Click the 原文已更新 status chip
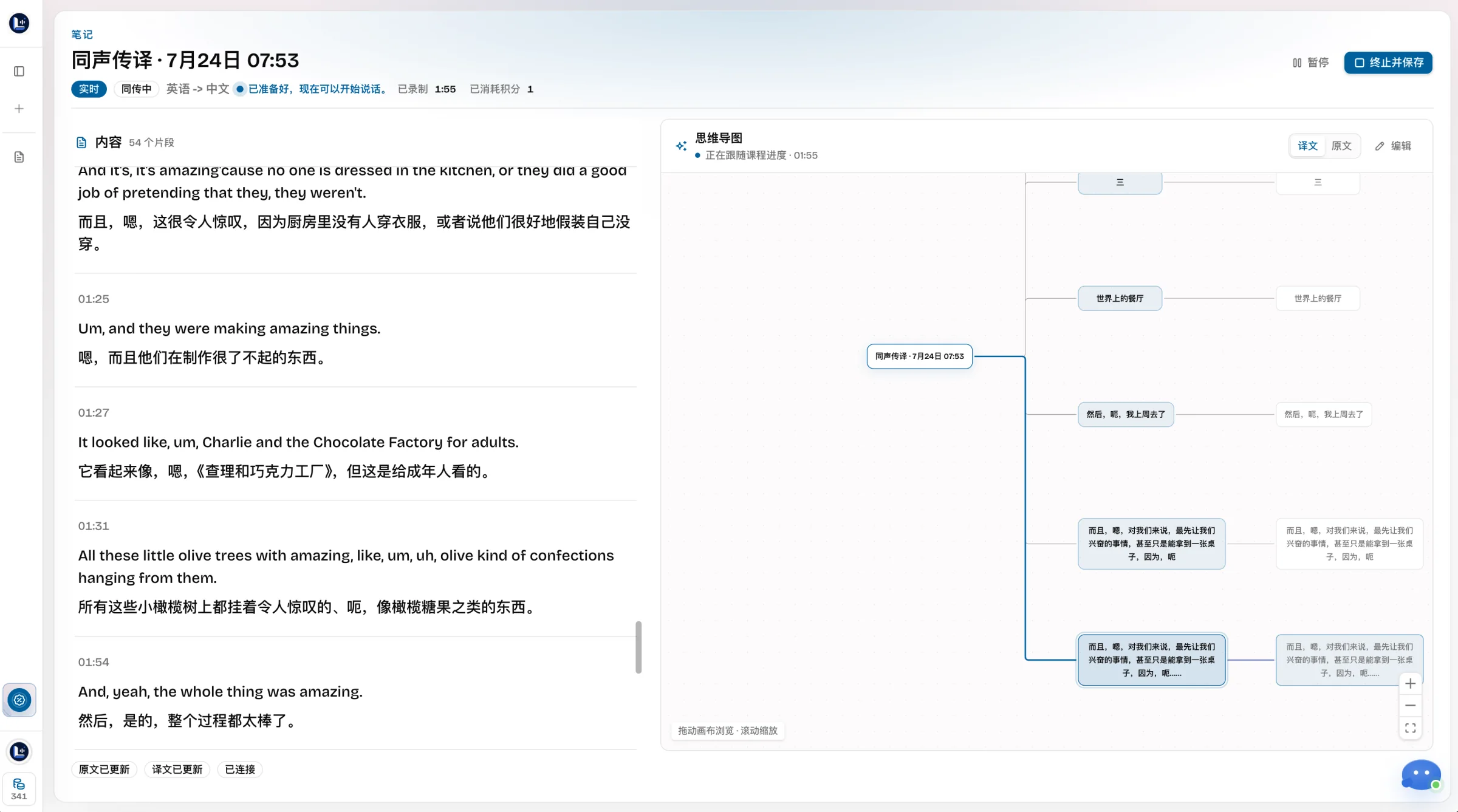The width and height of the screenshot is (1458, 812). tap(104, 770)
